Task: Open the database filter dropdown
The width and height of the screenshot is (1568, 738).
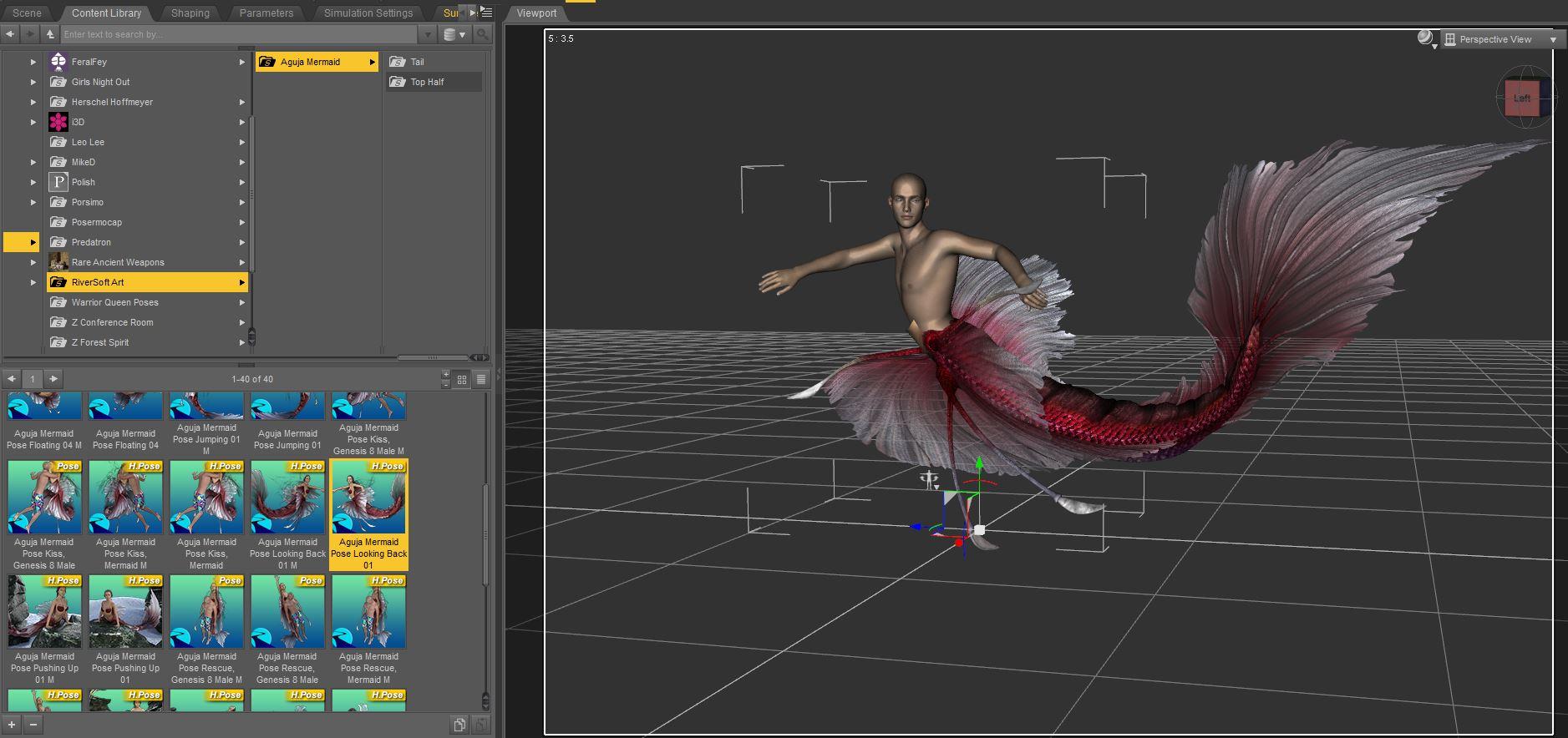Action: pyautogui.click(x=454, y=34)
